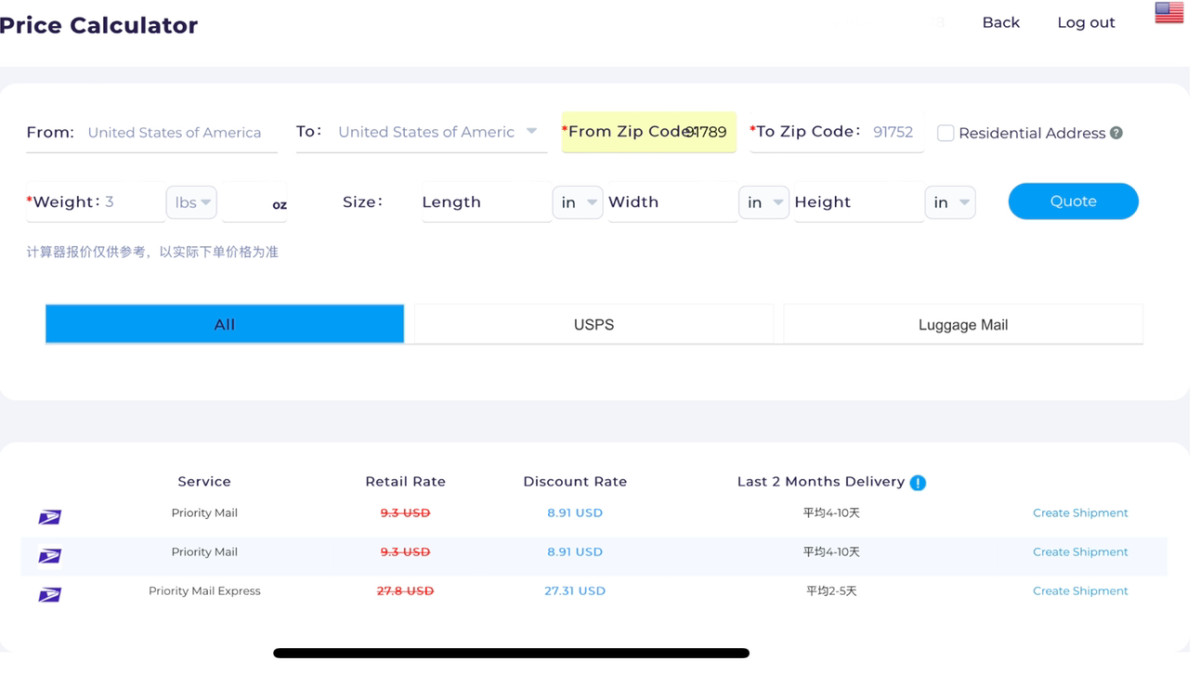Click the Back link in header
This screenshot has width=1200, height=674.
point(1000,22)
